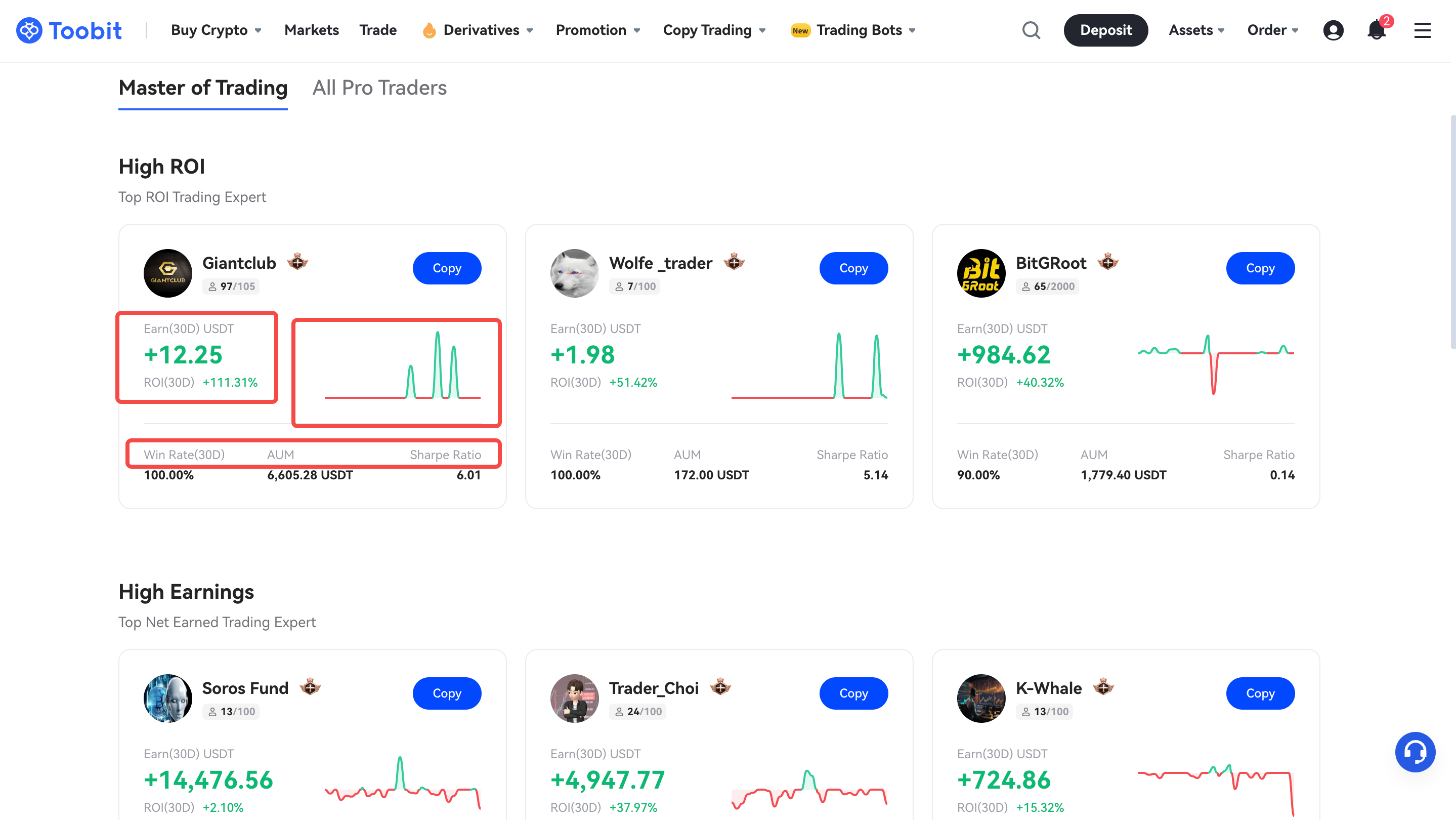1456x820 pixels.
Task: Open the user profile icon
Action: coord(1333,30)
